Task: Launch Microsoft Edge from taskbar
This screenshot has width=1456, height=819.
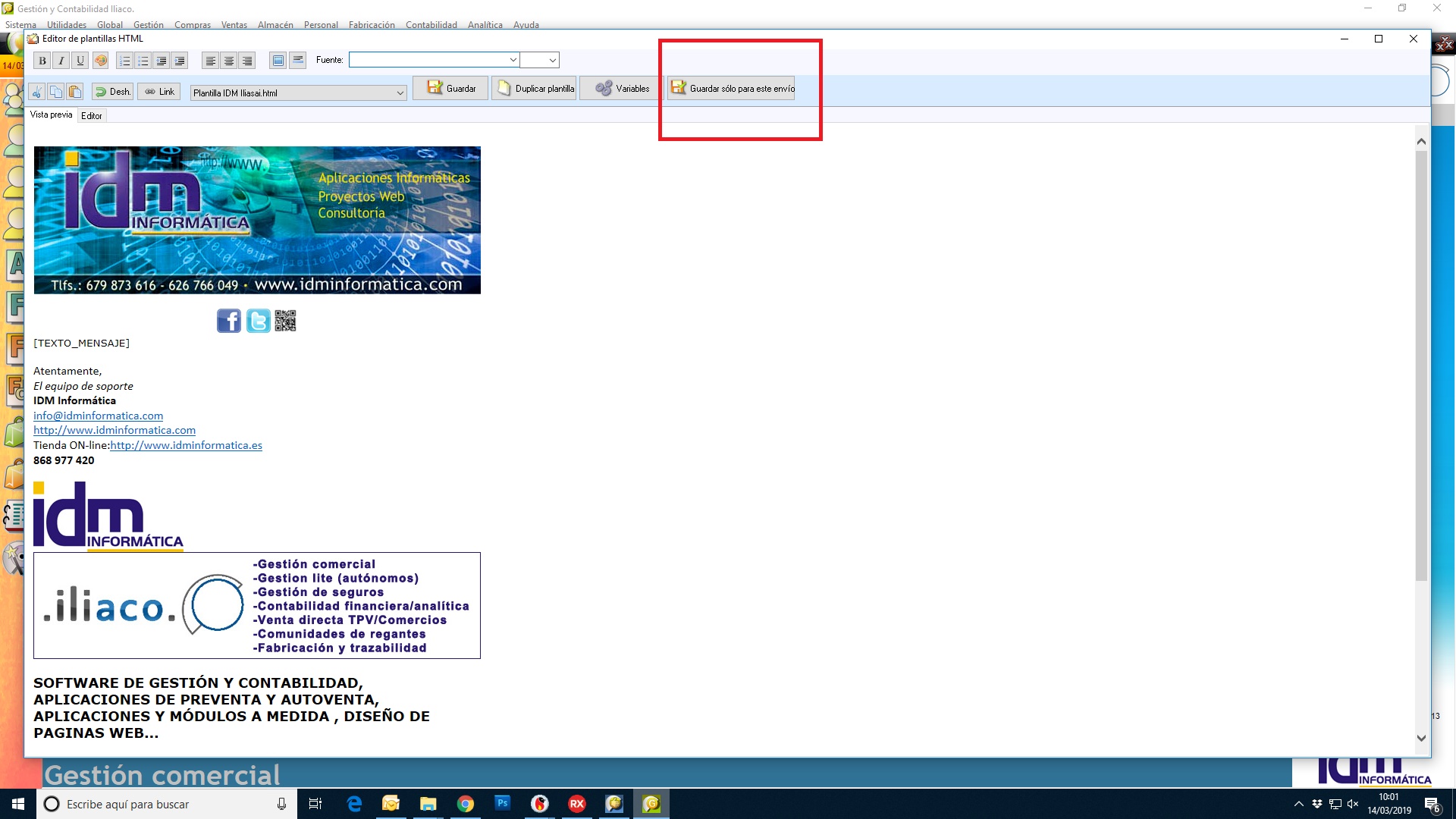Action: [354, 804]
